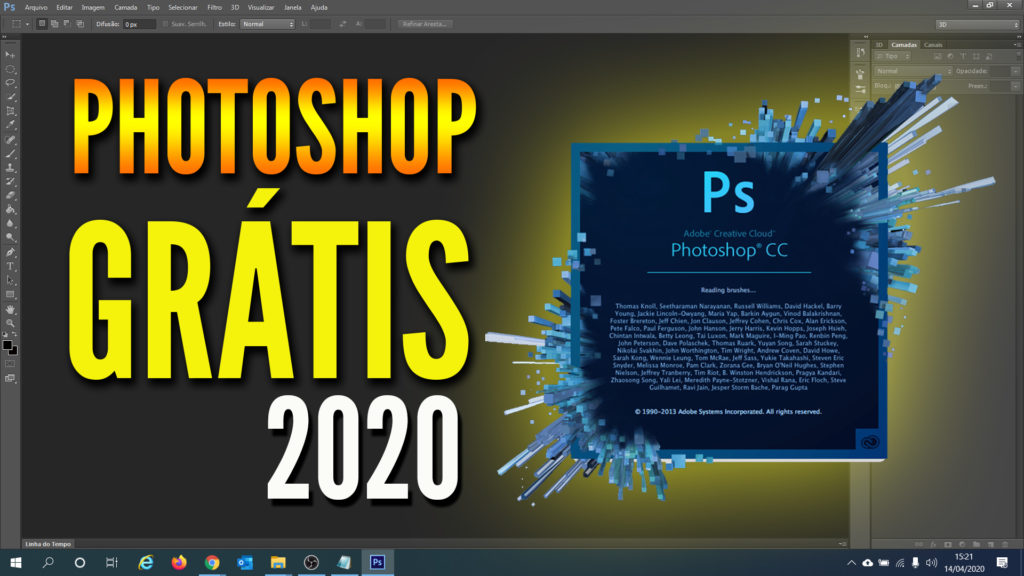Toggle pixel layer filter in Camadas
This screenshot has width=1024, height=576.
(938, 57)
